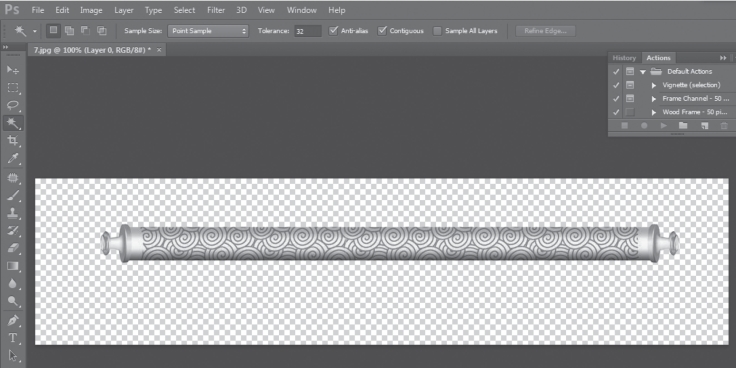Enable Sample All Layers checkbox

click(x=437, y=31)
